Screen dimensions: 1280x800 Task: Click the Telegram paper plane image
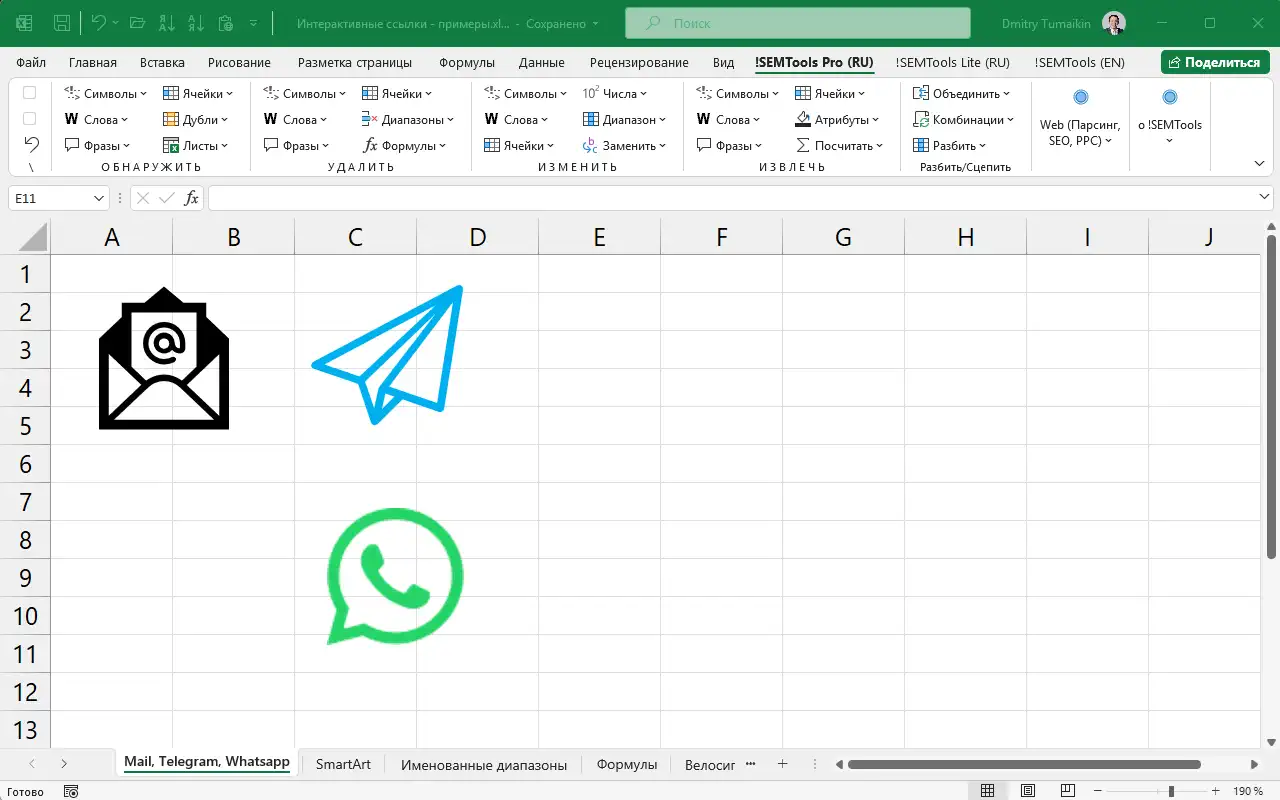coord(388,354)
